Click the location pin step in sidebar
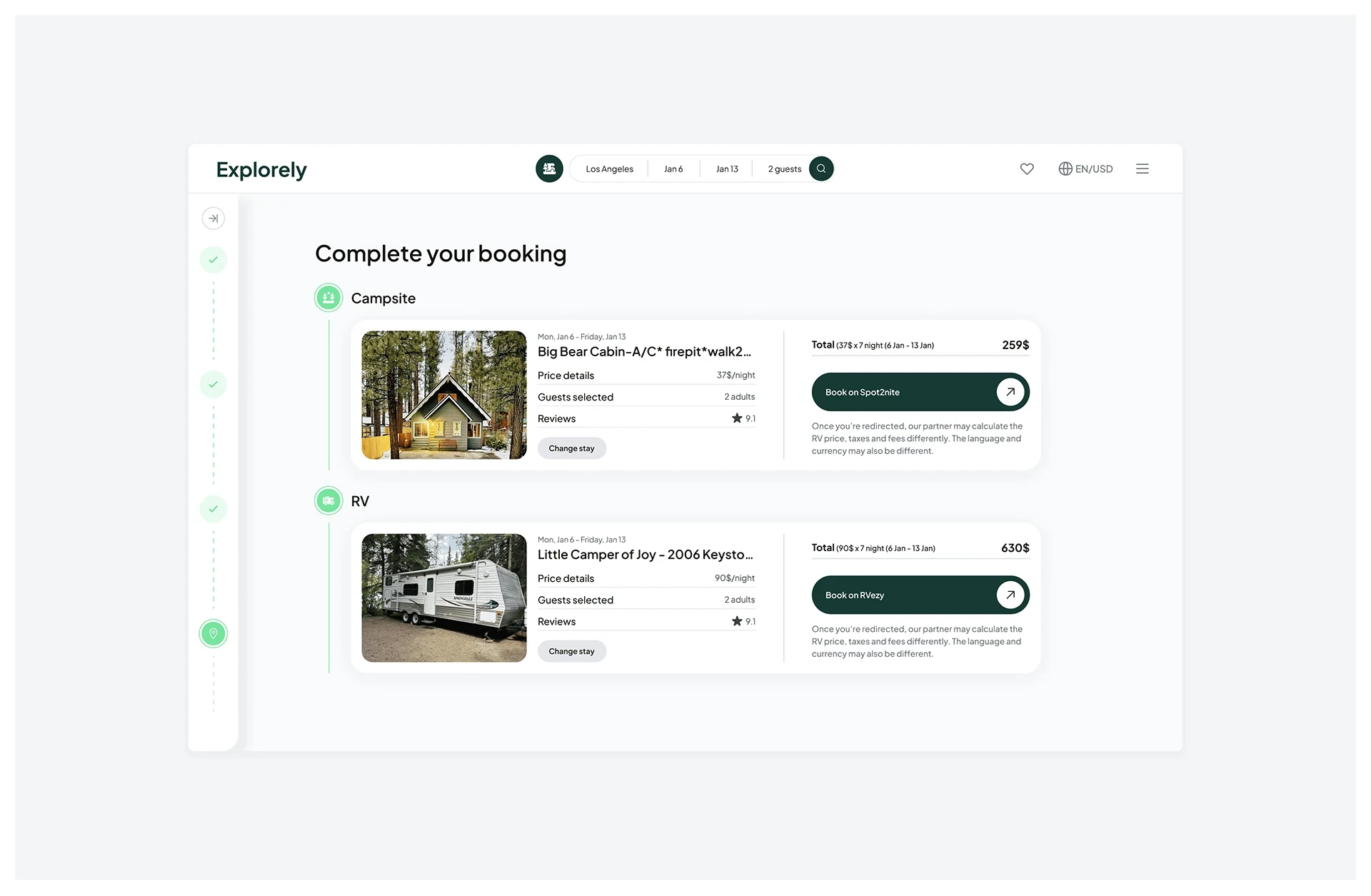Viewport: 1371px width, 896px height. (214, 633)
